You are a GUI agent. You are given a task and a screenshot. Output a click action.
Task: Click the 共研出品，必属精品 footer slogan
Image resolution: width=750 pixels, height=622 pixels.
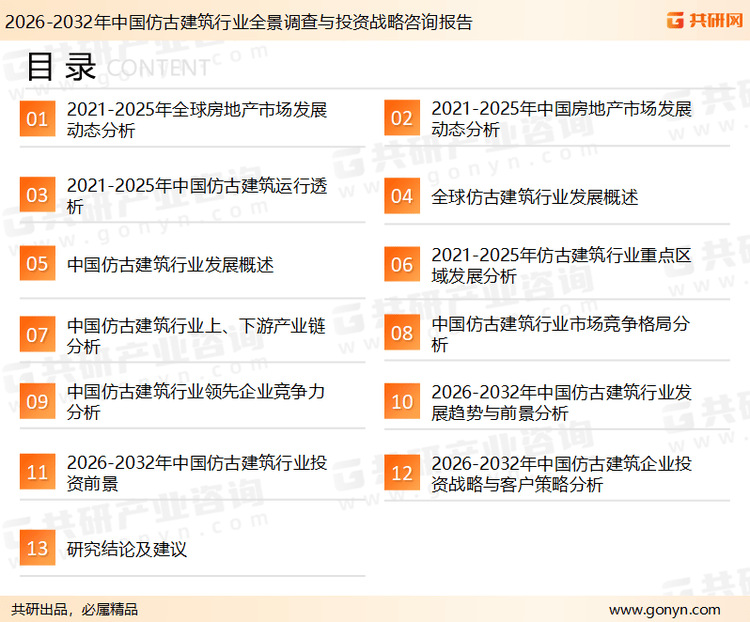tap(75, 609)
